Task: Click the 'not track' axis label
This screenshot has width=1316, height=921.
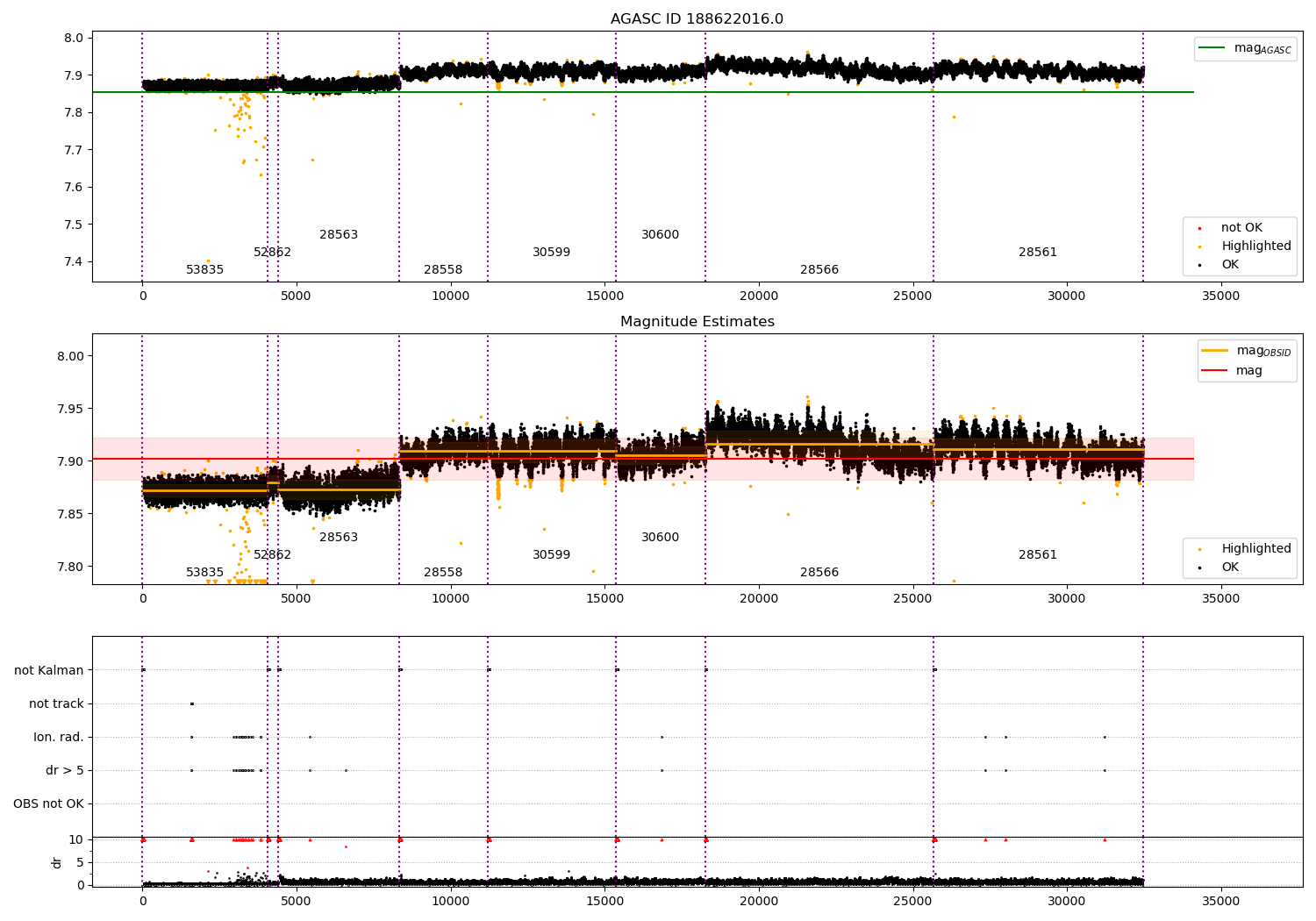Action: click(x=56, y=704)
